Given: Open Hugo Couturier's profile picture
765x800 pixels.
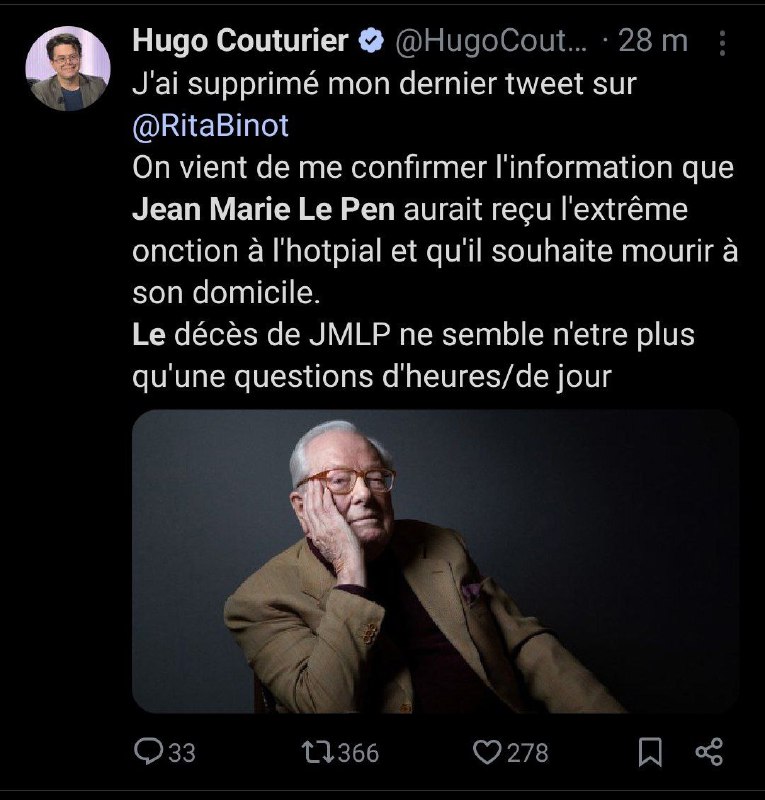Looking at the screenshot, I should point(68,68).
